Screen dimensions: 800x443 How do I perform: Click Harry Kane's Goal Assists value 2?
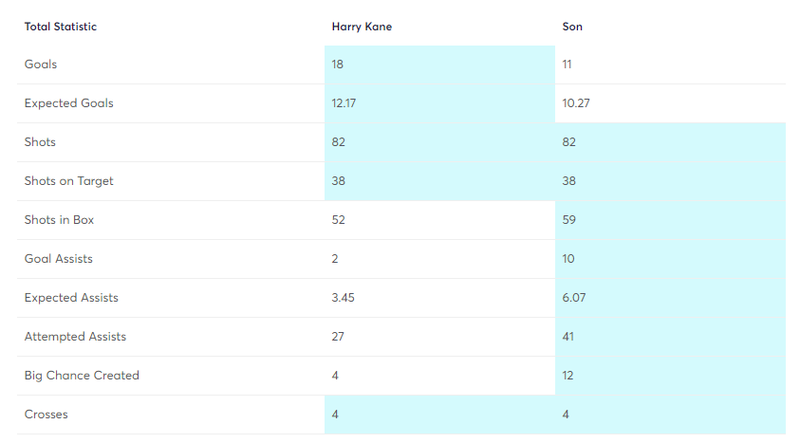335,259
